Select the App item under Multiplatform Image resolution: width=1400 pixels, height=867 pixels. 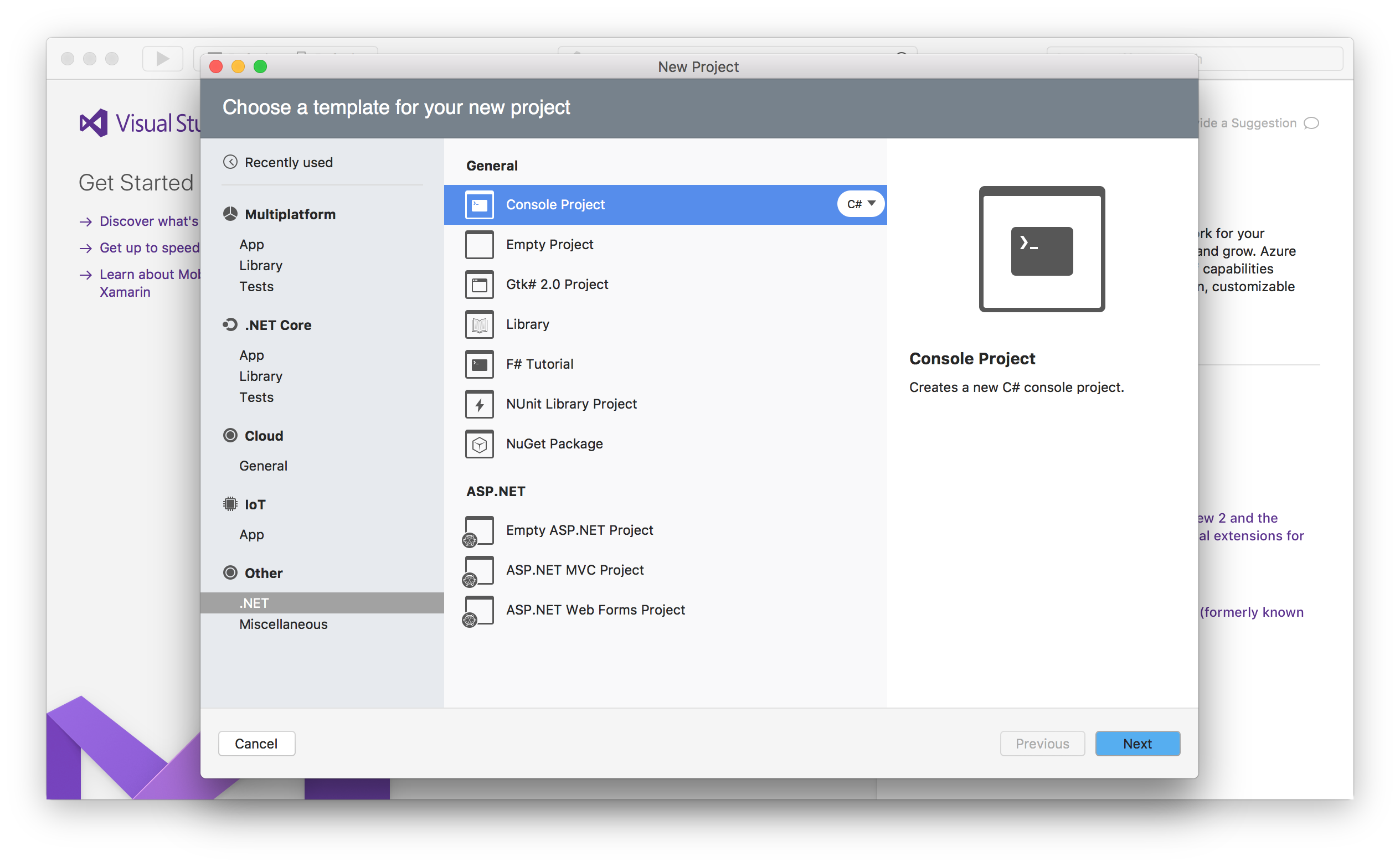[x=252, y=244]
